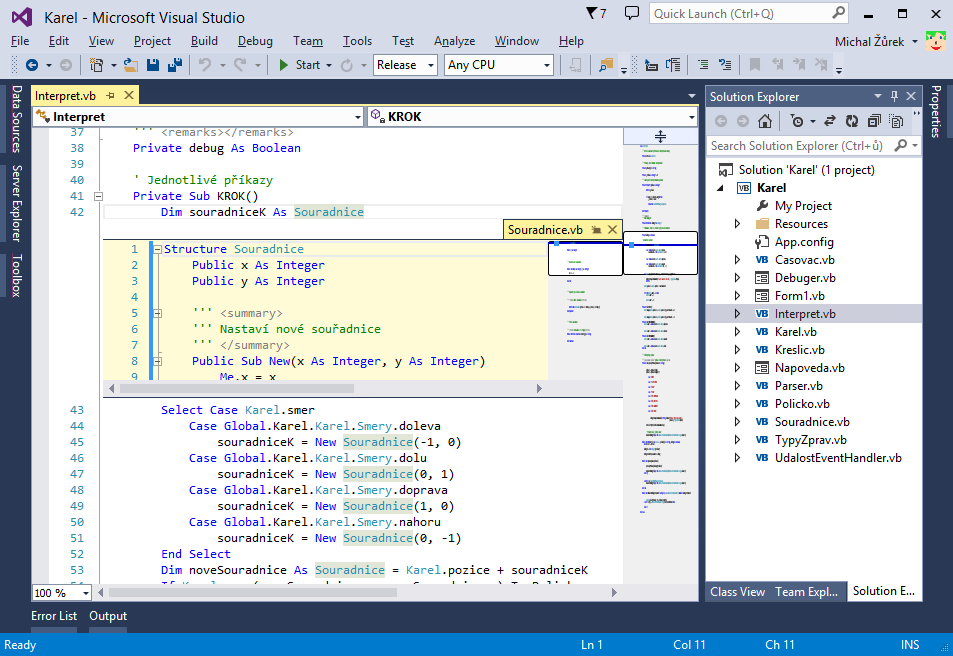Refresh the Solution Explorer using its refresh icon
This screenshot has height=656, width=953.
(x=852, y=120)
